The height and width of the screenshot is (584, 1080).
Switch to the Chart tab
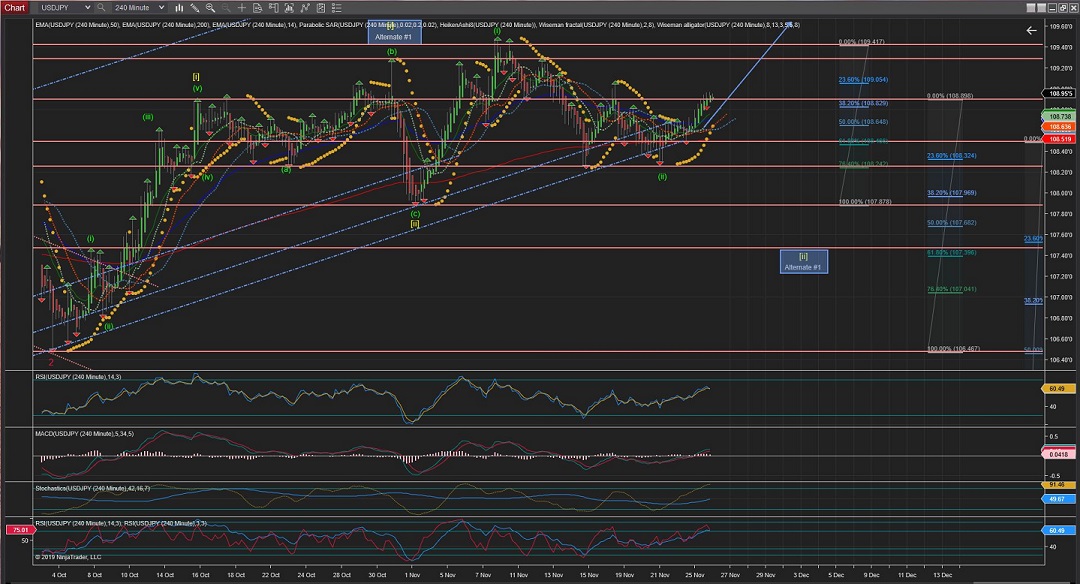click(15, 7)
